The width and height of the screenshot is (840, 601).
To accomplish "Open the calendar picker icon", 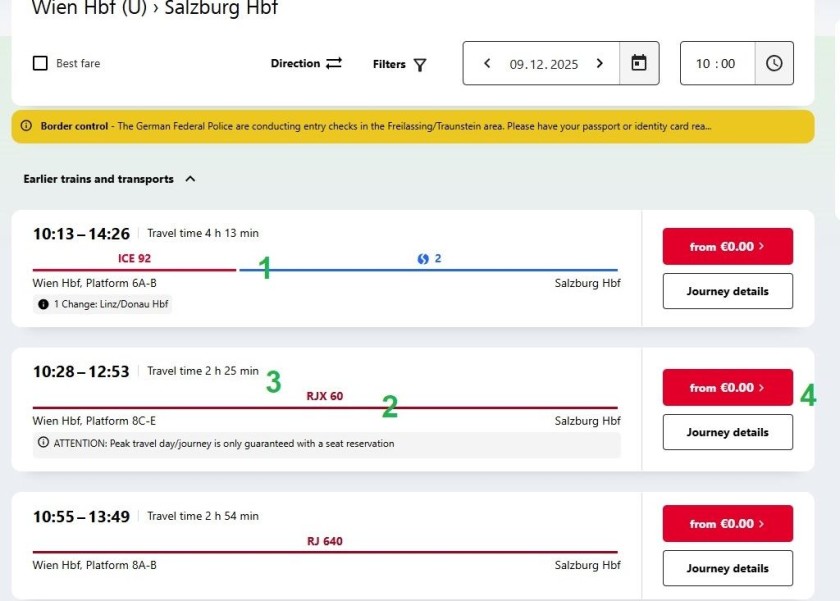I will click(641, 62).
